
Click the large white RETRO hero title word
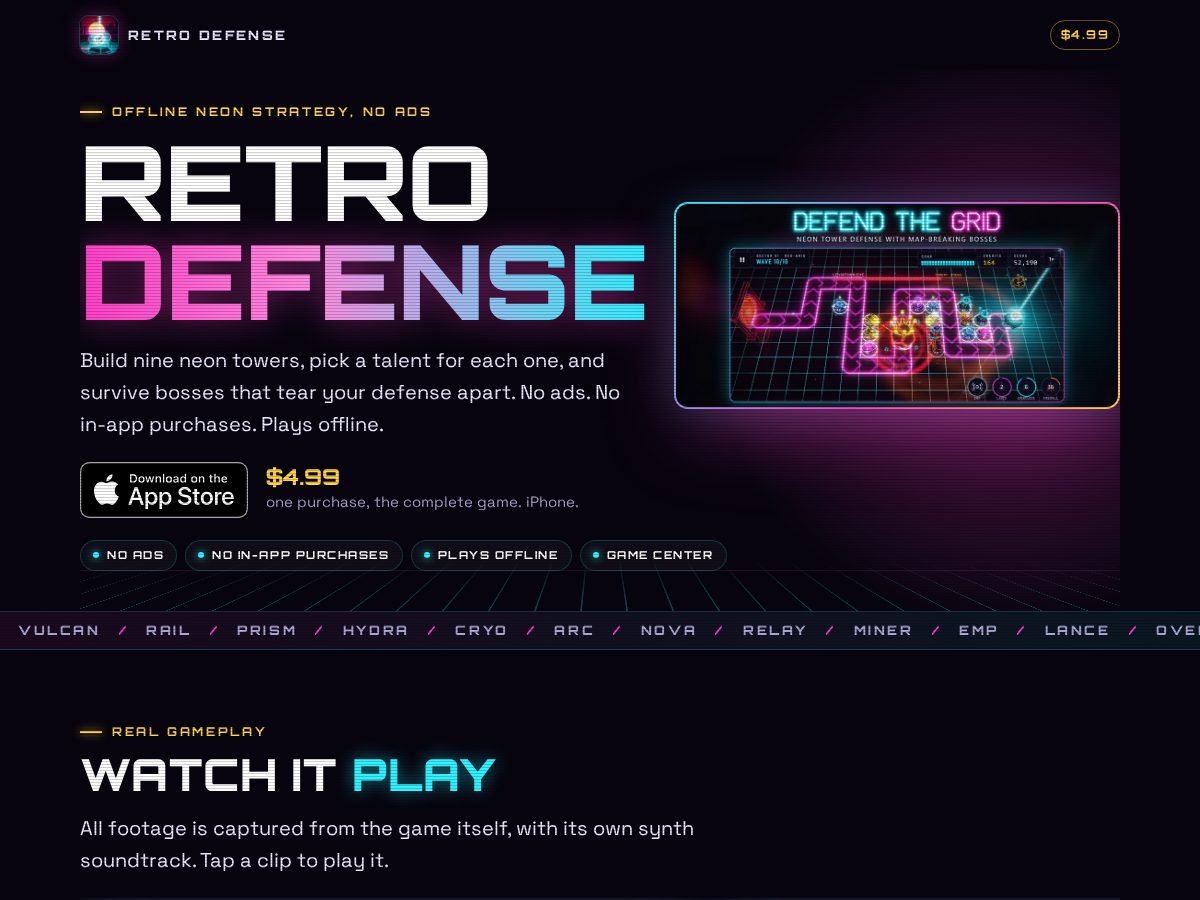coord(287,182)
